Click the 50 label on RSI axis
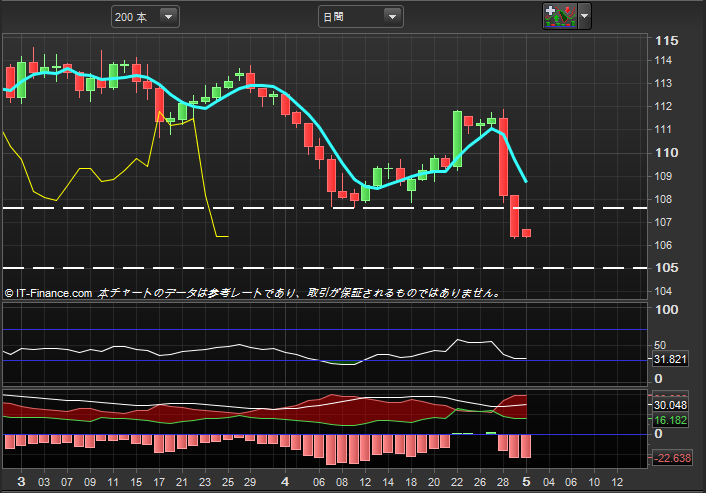 tap(660, 345)
